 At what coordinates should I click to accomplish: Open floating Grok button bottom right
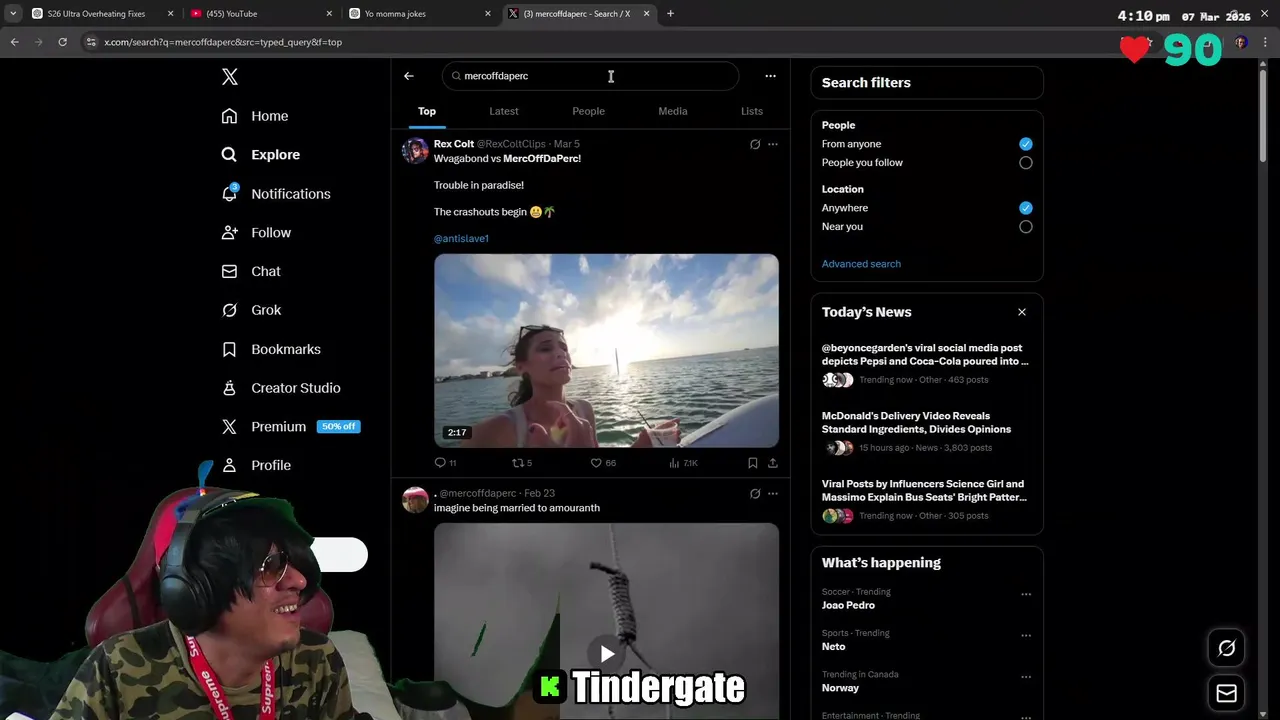(1227, 648)
